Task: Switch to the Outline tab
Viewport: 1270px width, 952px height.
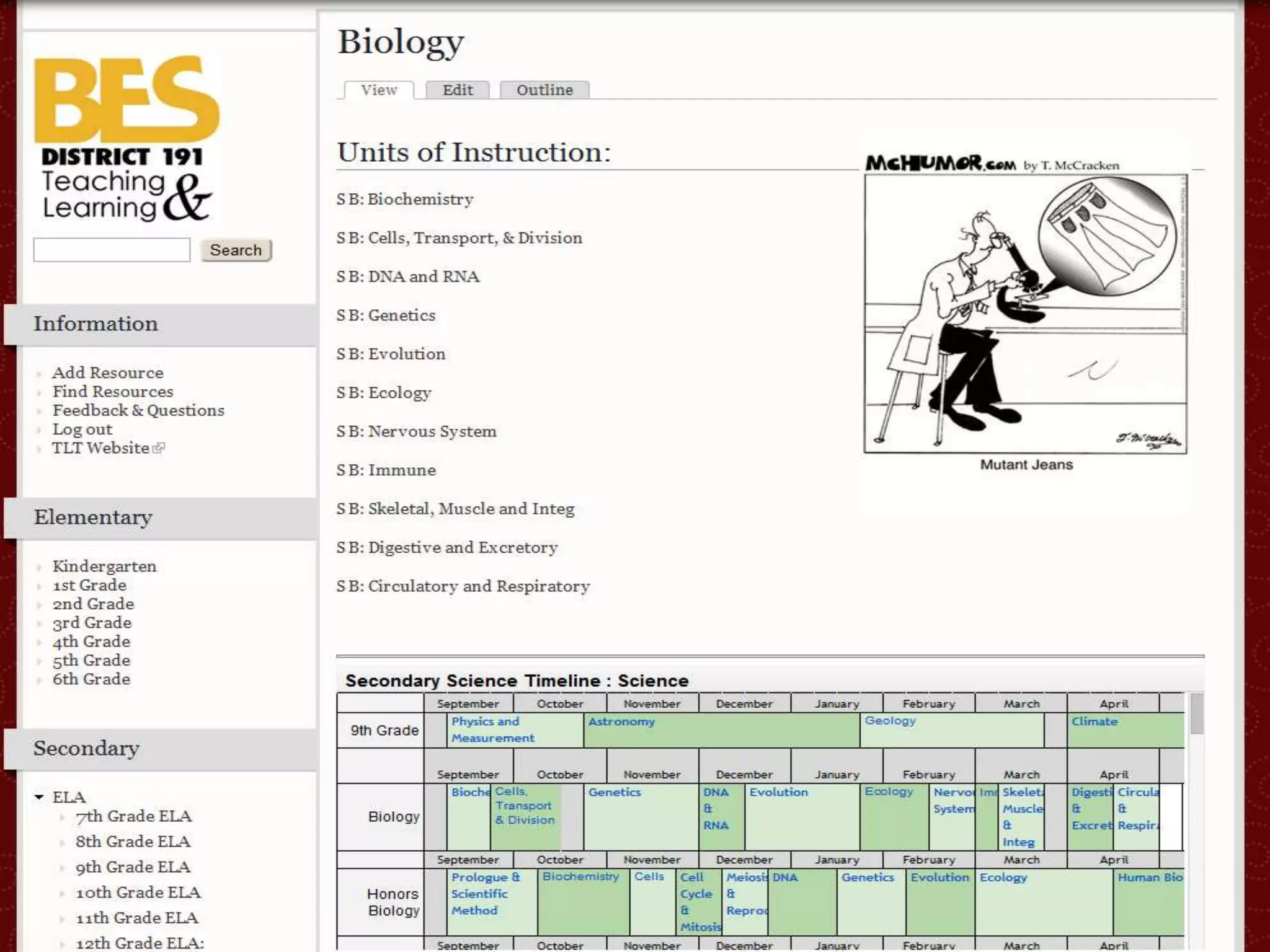Action: 544,90
